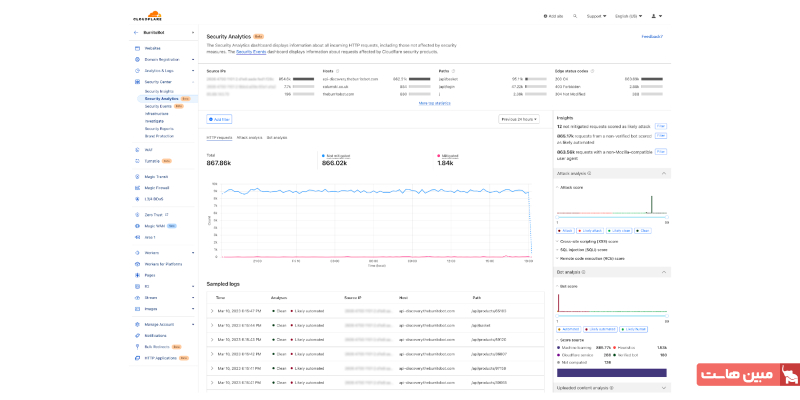Switch to the Bot analysis tab
Viewport: 800px width, 400px height.
277,138
